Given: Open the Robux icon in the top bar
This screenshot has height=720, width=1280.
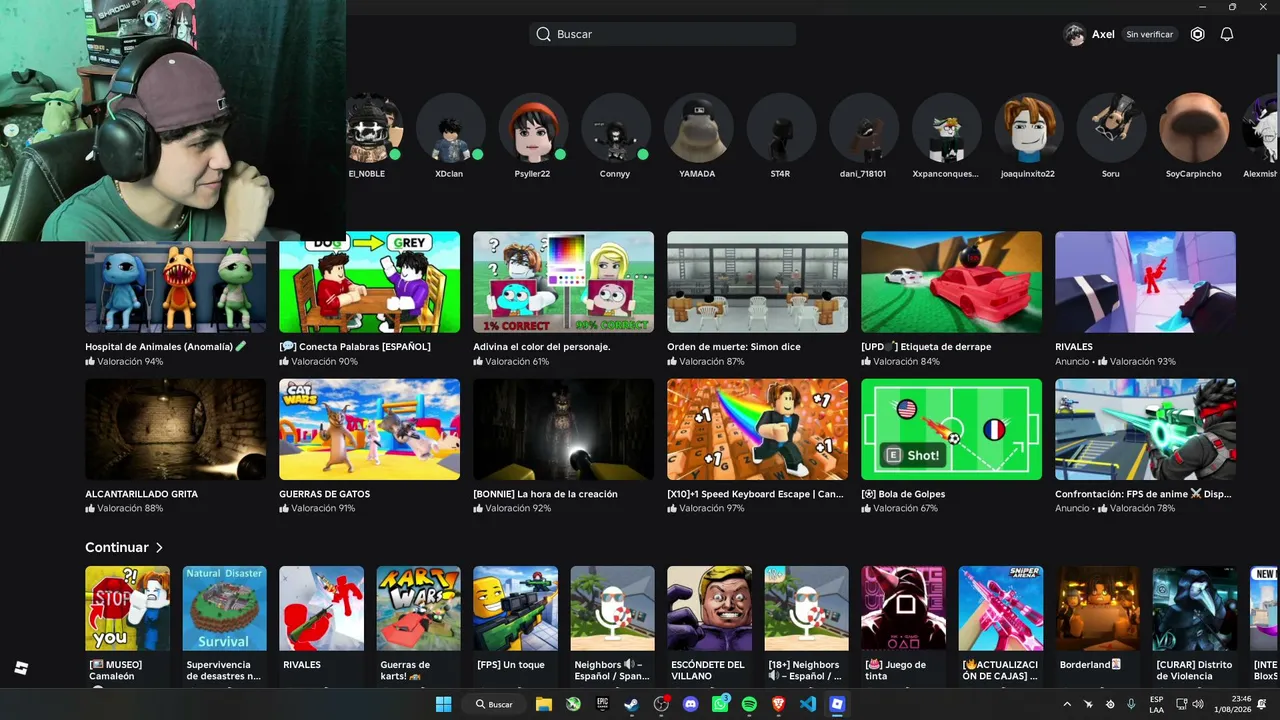Looking at the screenshot, I should pyautogui.click(x=1197, y=34).
